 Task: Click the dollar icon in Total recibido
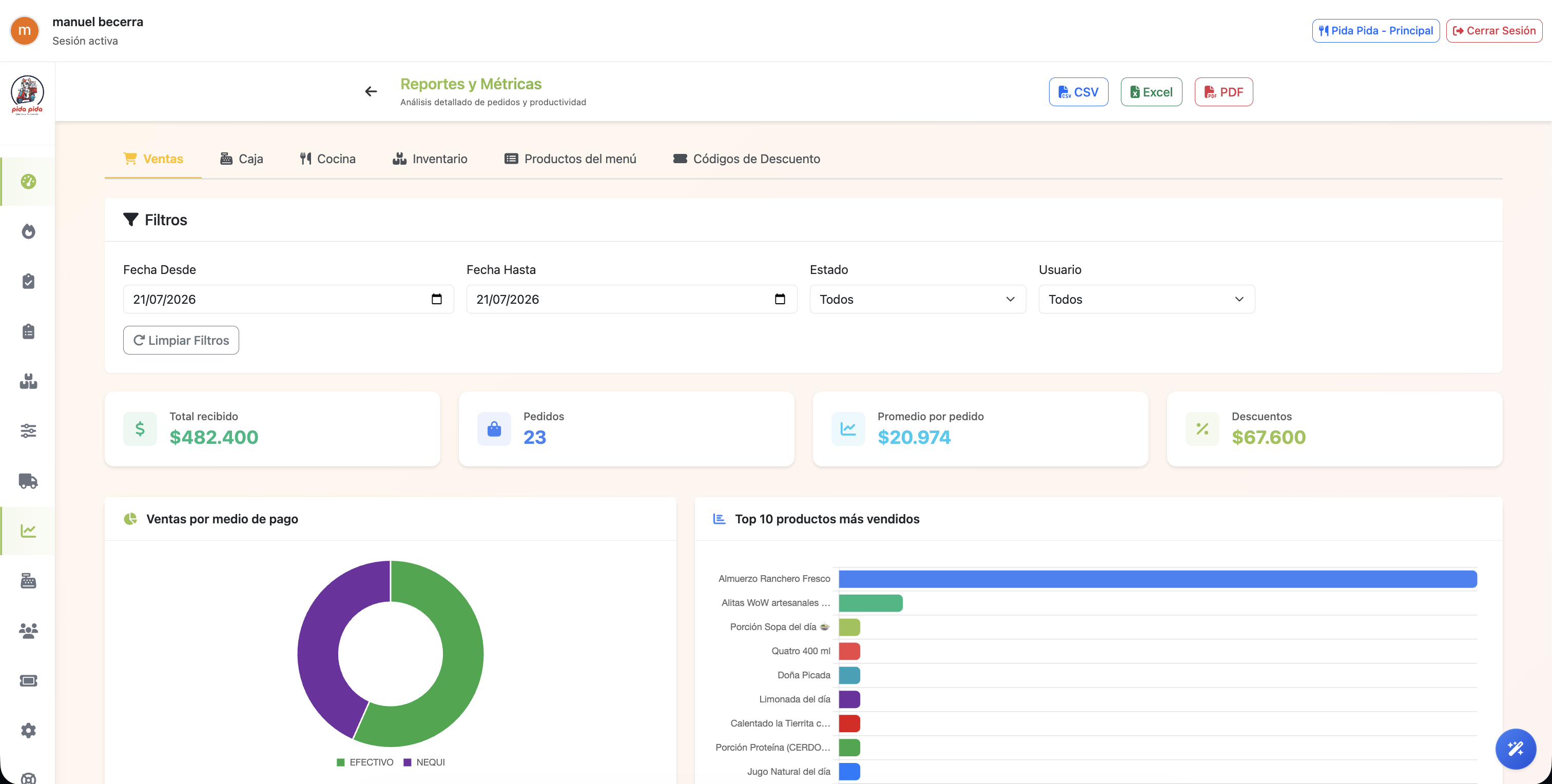click(140, 429)
